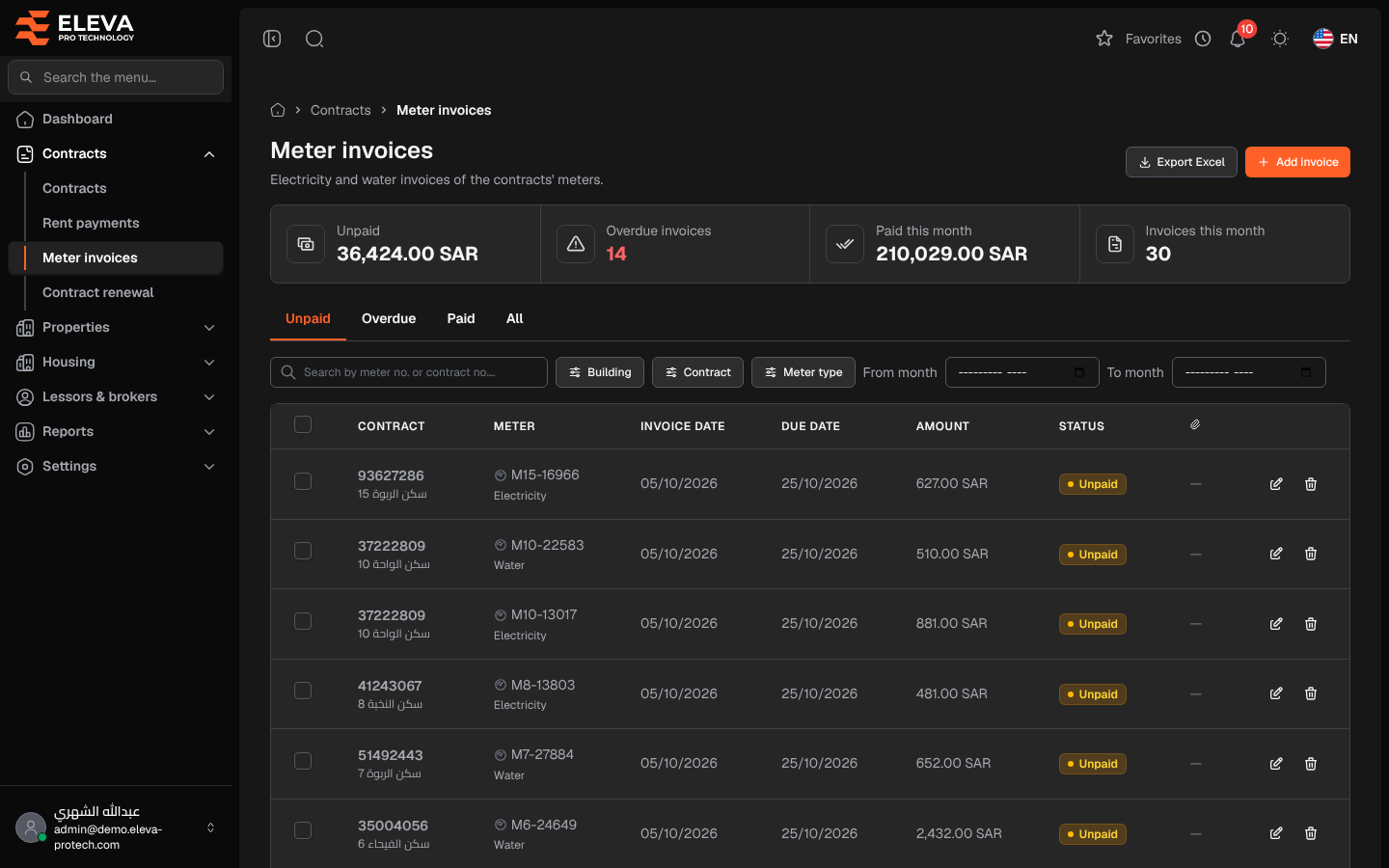The height and width of the screenshot is (868, 1389).
Task: Collapse the sidebar with the panel toggle icon
Action: pyautogui.click(x=272, y=39)
